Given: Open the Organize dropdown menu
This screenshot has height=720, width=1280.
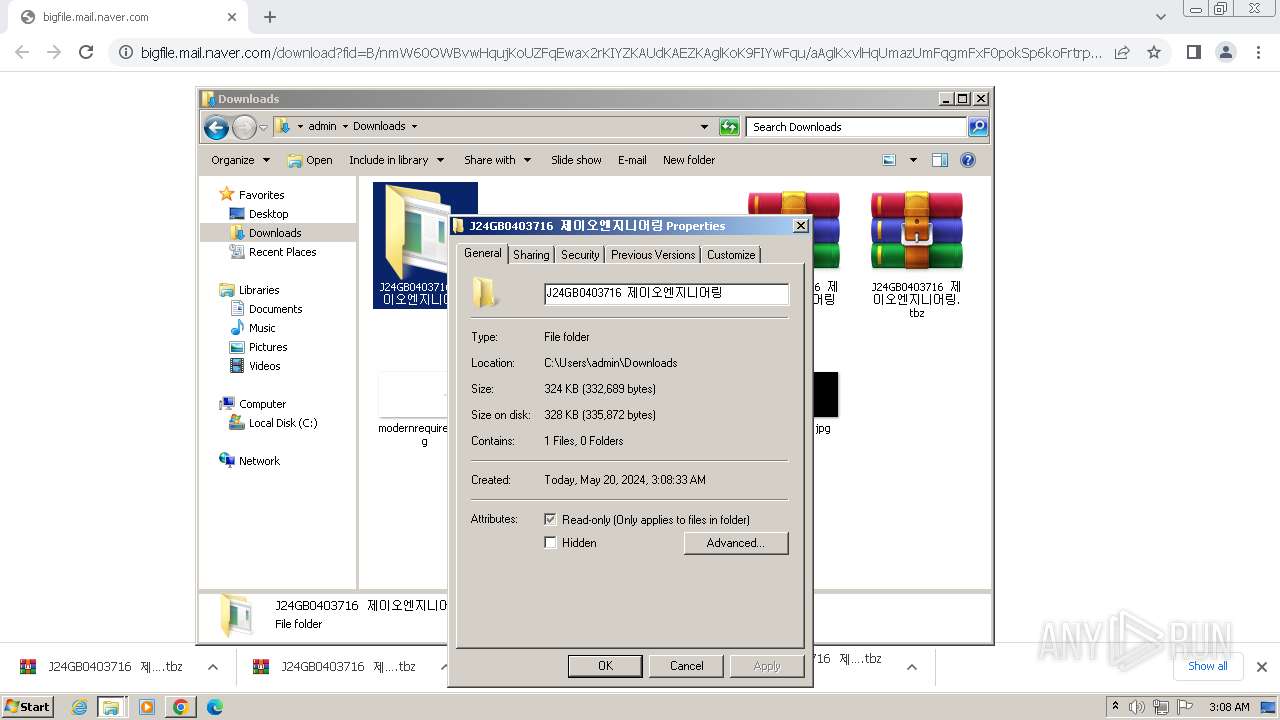Looking at the screenshot, I should click(241, 160).
